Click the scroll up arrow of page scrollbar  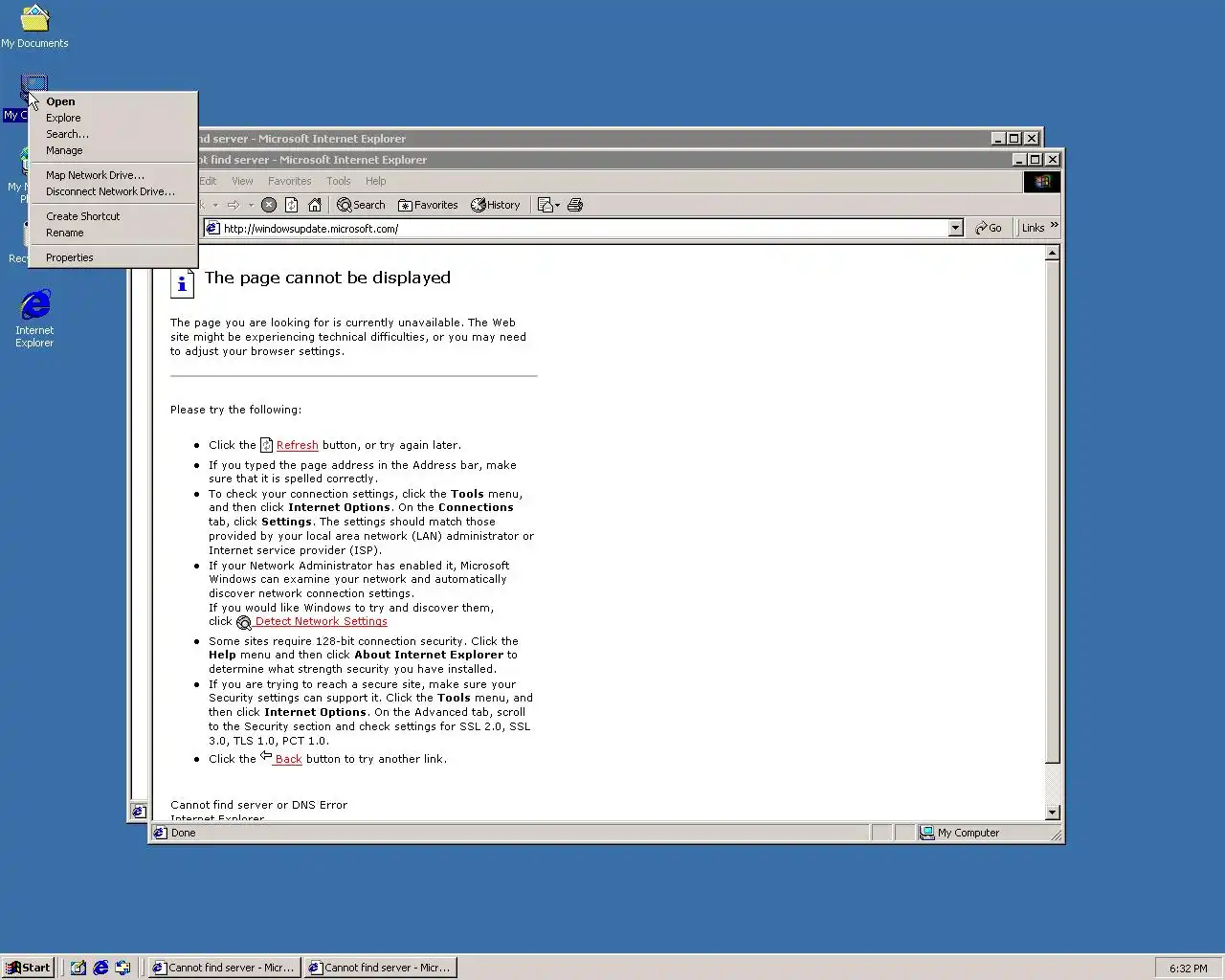(1053, 254)
